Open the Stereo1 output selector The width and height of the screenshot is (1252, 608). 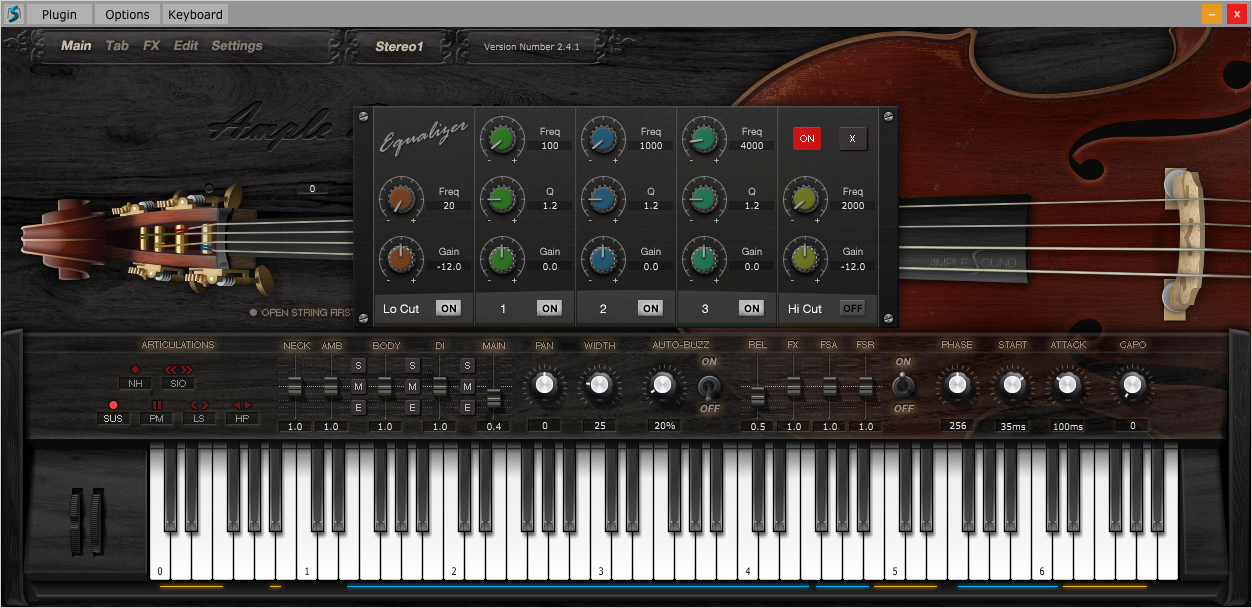coord(400,46)
